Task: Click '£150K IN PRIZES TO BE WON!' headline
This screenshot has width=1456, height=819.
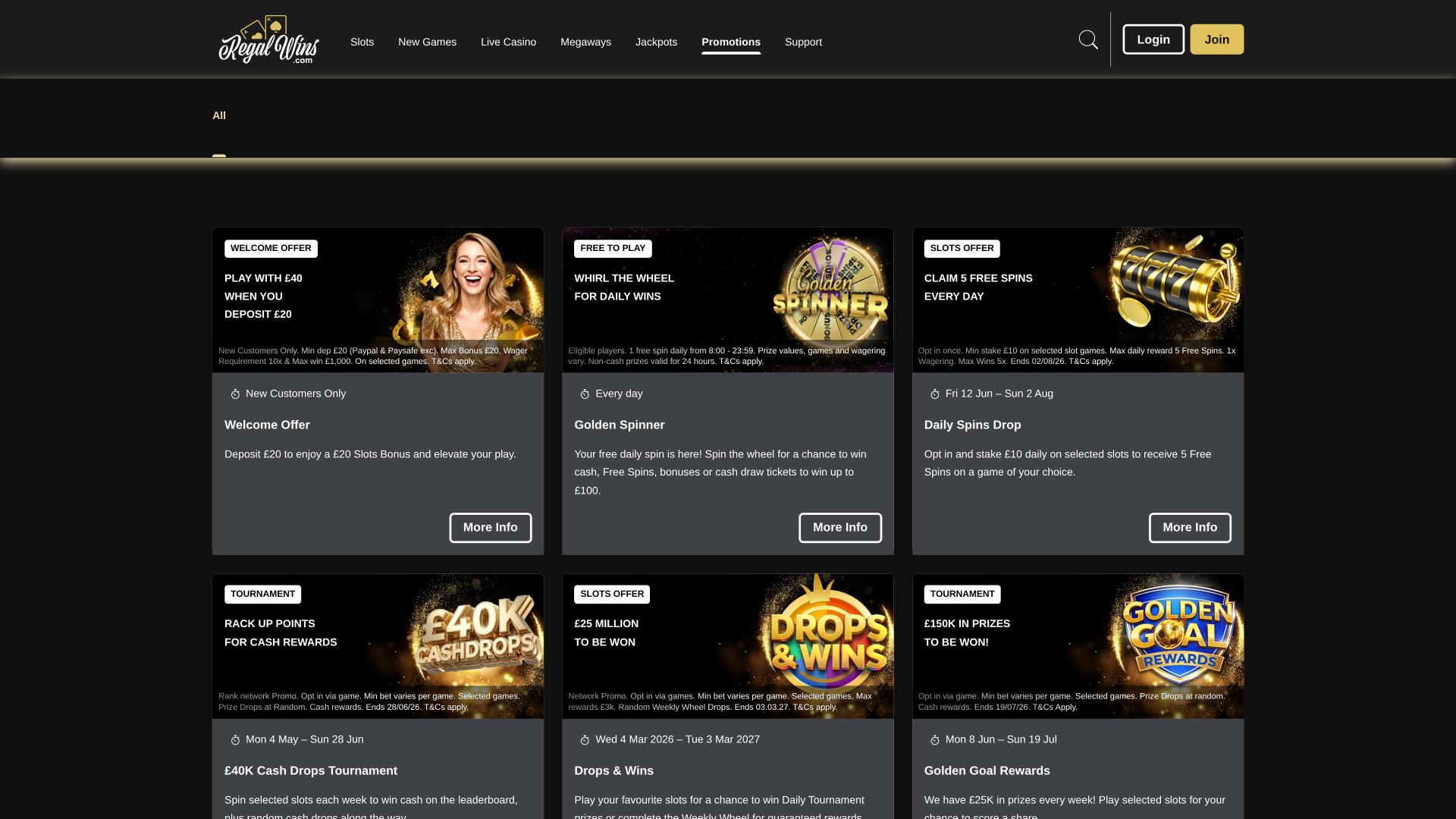Action: pos(967,633)
